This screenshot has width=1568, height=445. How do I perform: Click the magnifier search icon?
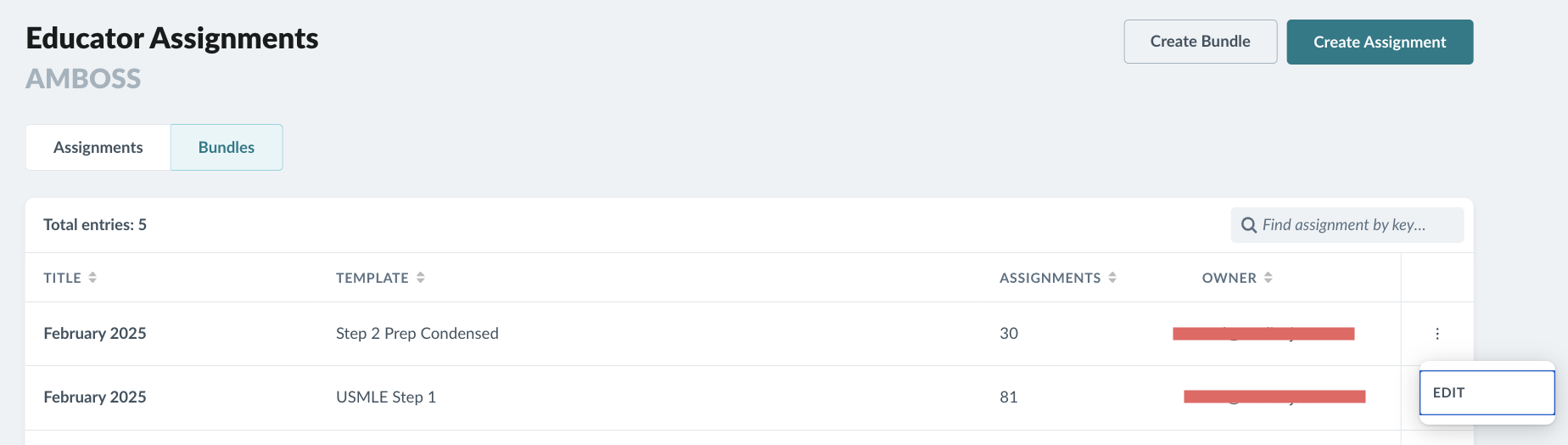1248,225
